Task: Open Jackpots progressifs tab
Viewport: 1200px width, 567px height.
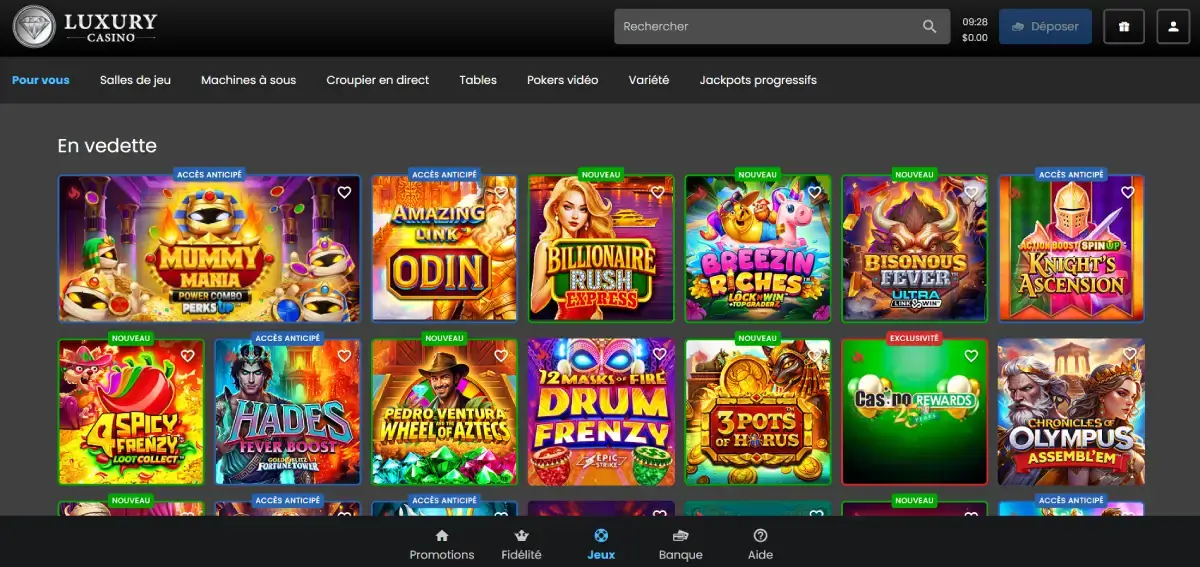Action: tap(758, 80)
